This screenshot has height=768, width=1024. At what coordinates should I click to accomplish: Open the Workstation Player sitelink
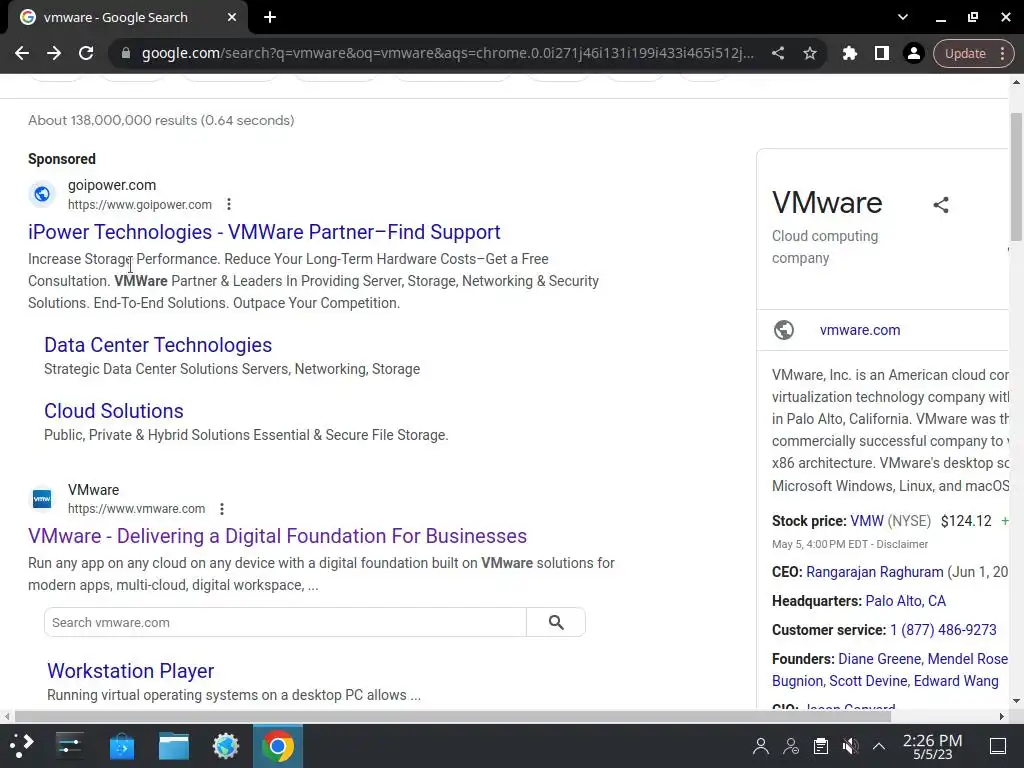(131, 671)
